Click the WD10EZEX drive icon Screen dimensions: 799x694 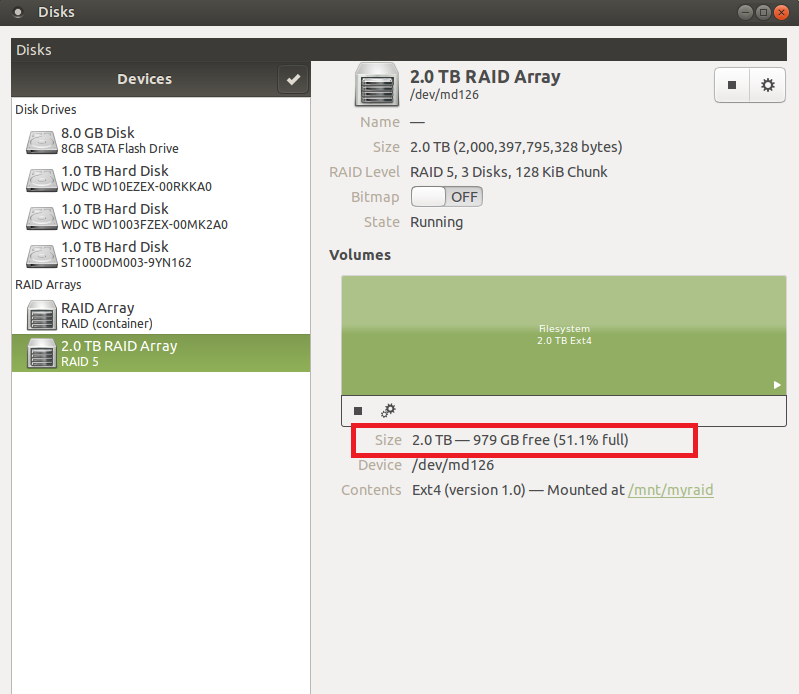(x=42, y=180)
